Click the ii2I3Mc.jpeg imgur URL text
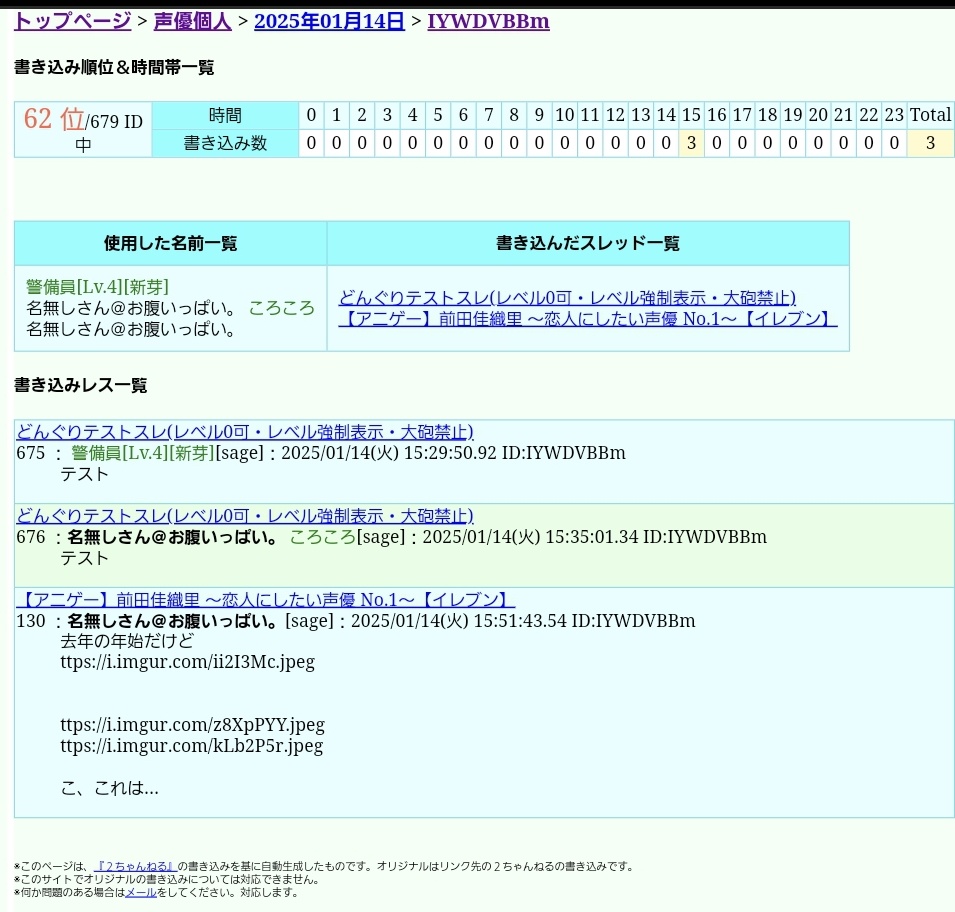 (188, 662)
